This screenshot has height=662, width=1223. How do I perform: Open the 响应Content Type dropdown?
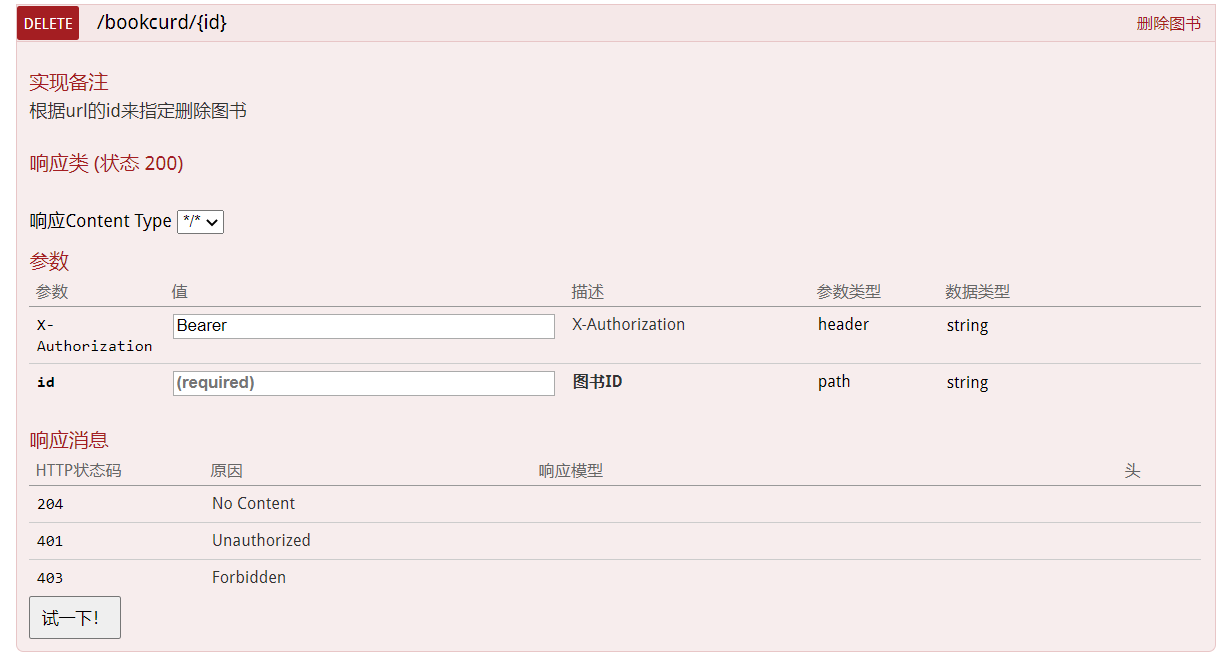point(200,221)
